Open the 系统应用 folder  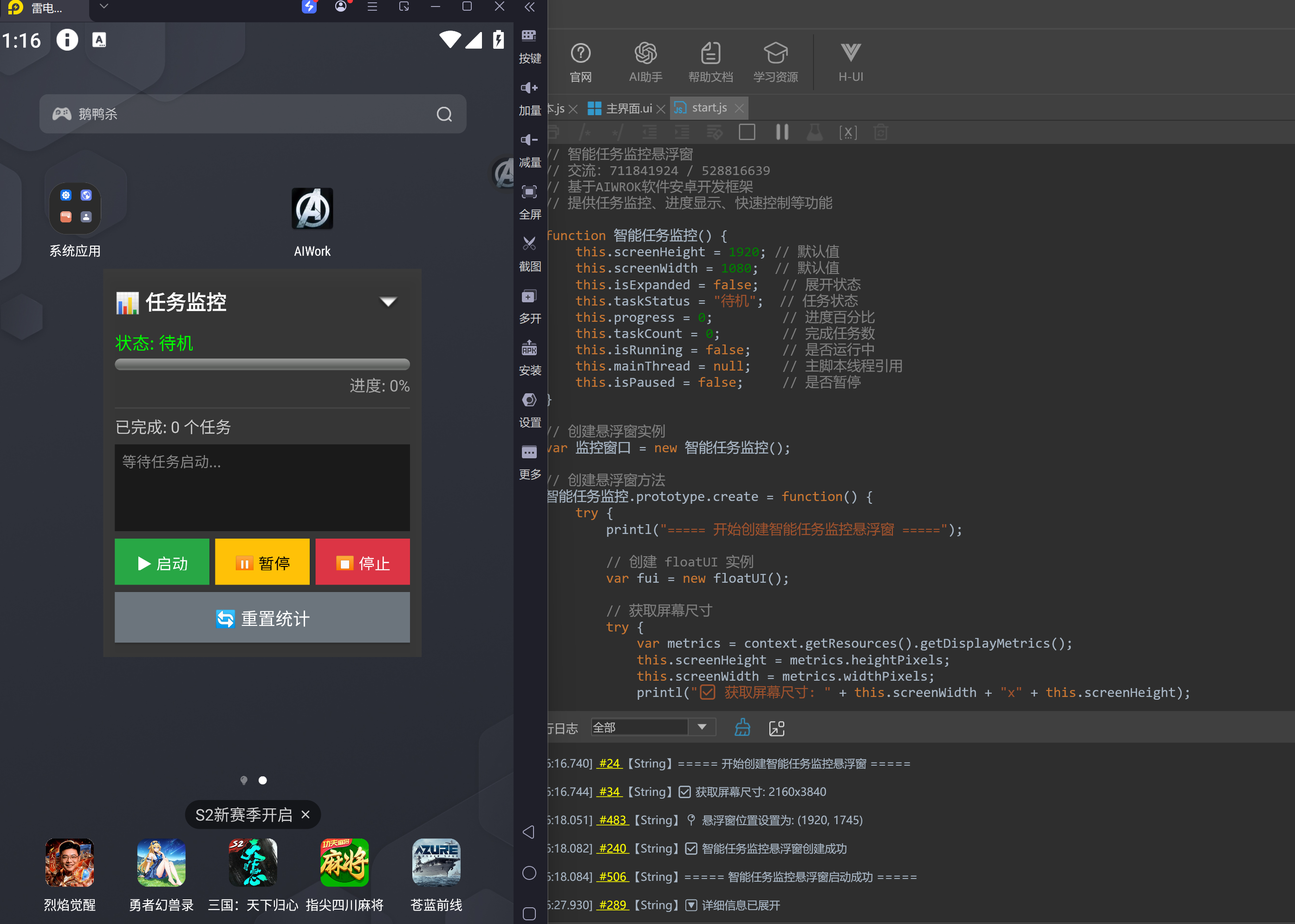75,221
